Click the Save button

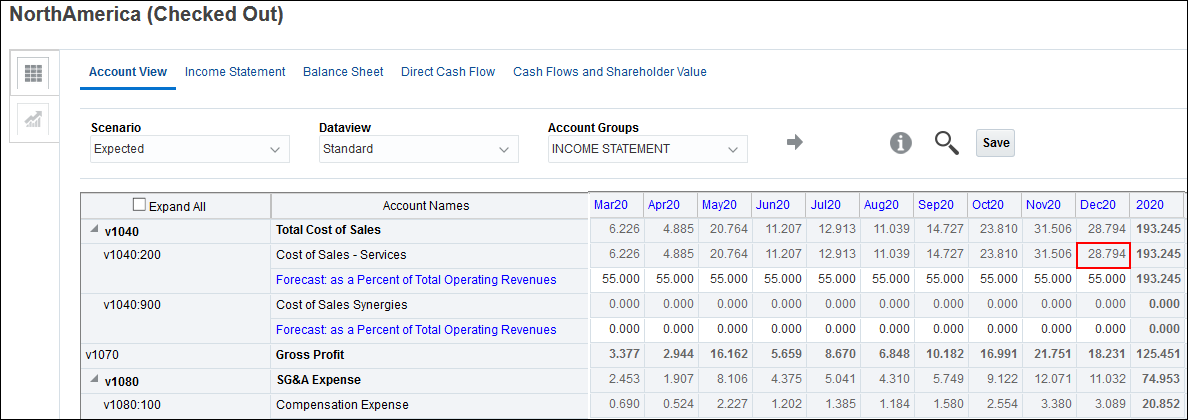click(x=995, y=143)
